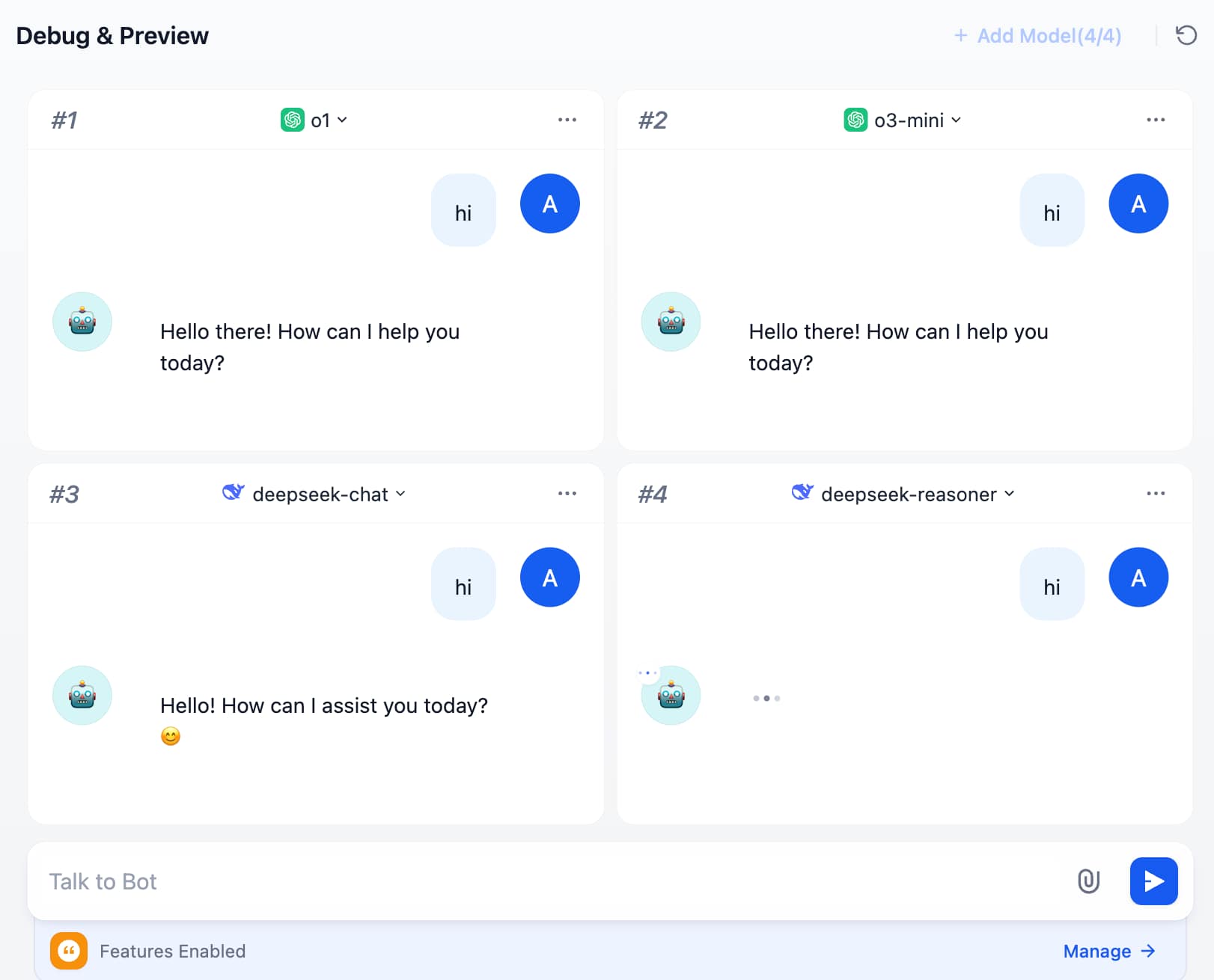Open more options for panel #2

[1155, 120]
